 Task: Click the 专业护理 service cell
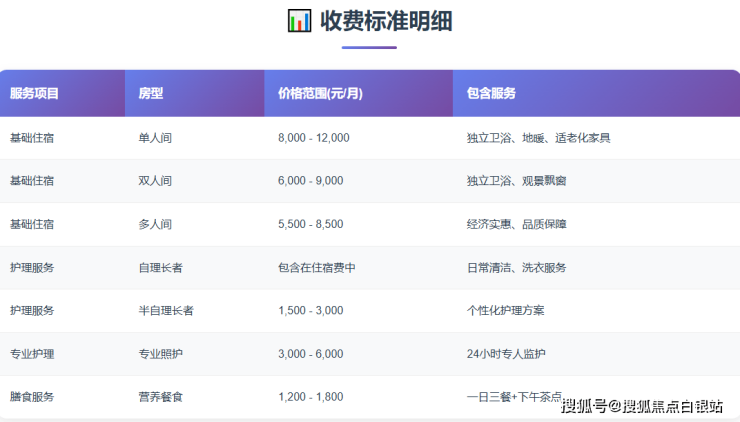point(32,354)
